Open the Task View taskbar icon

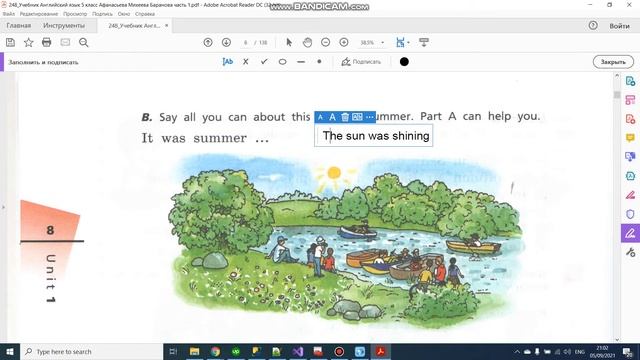pos(173,351)
